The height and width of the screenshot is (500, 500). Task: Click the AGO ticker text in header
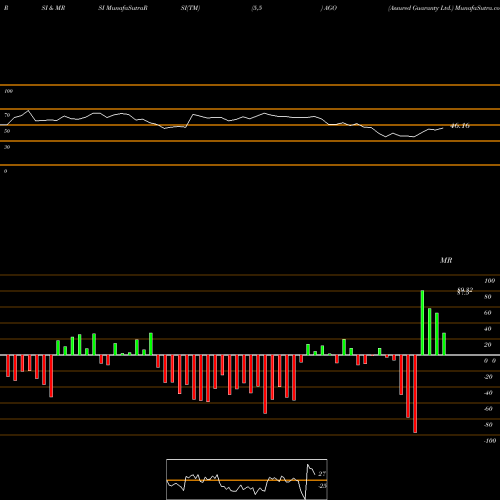click(330, 8)
